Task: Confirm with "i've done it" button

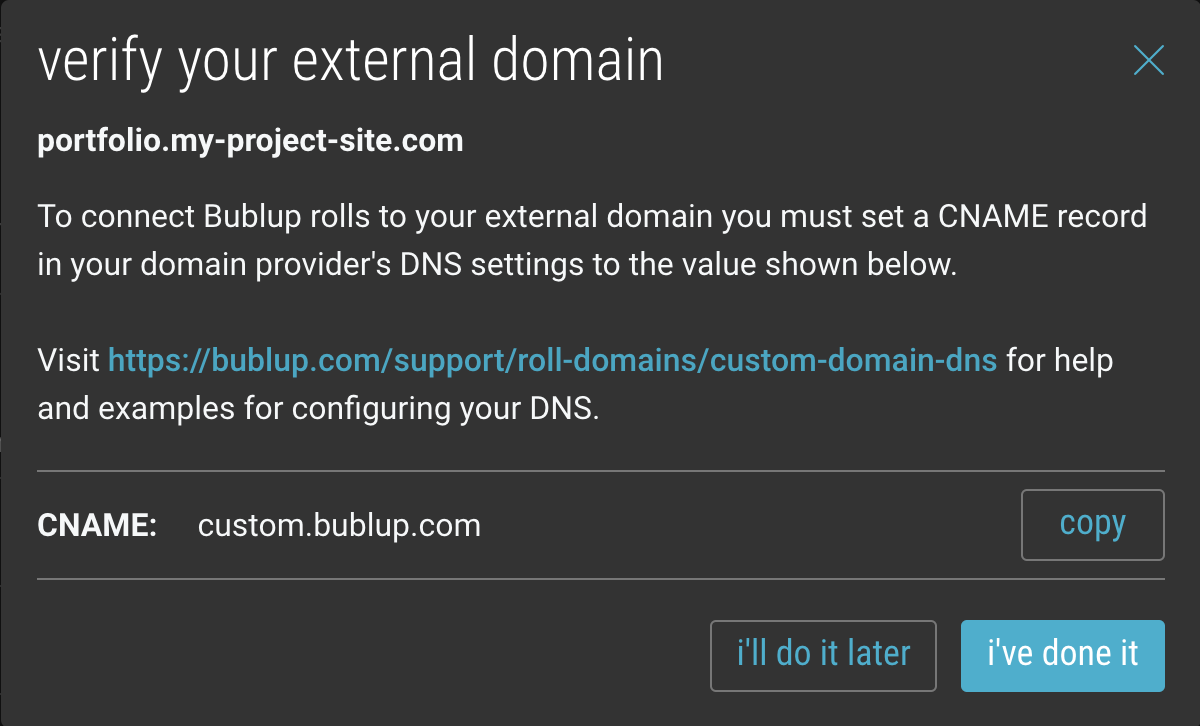Action: pyautogui.click(x=1062, y=655)
